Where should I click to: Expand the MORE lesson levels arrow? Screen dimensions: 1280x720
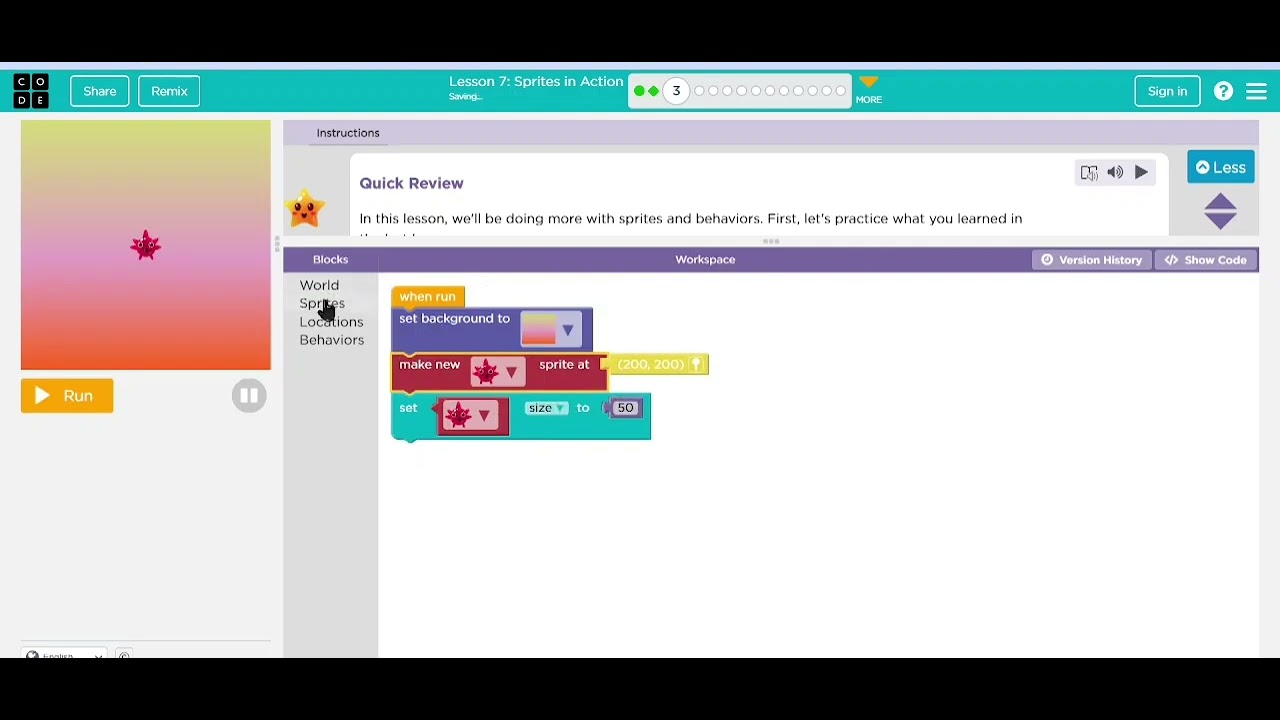pyautogui.click(x=868, y=89)
